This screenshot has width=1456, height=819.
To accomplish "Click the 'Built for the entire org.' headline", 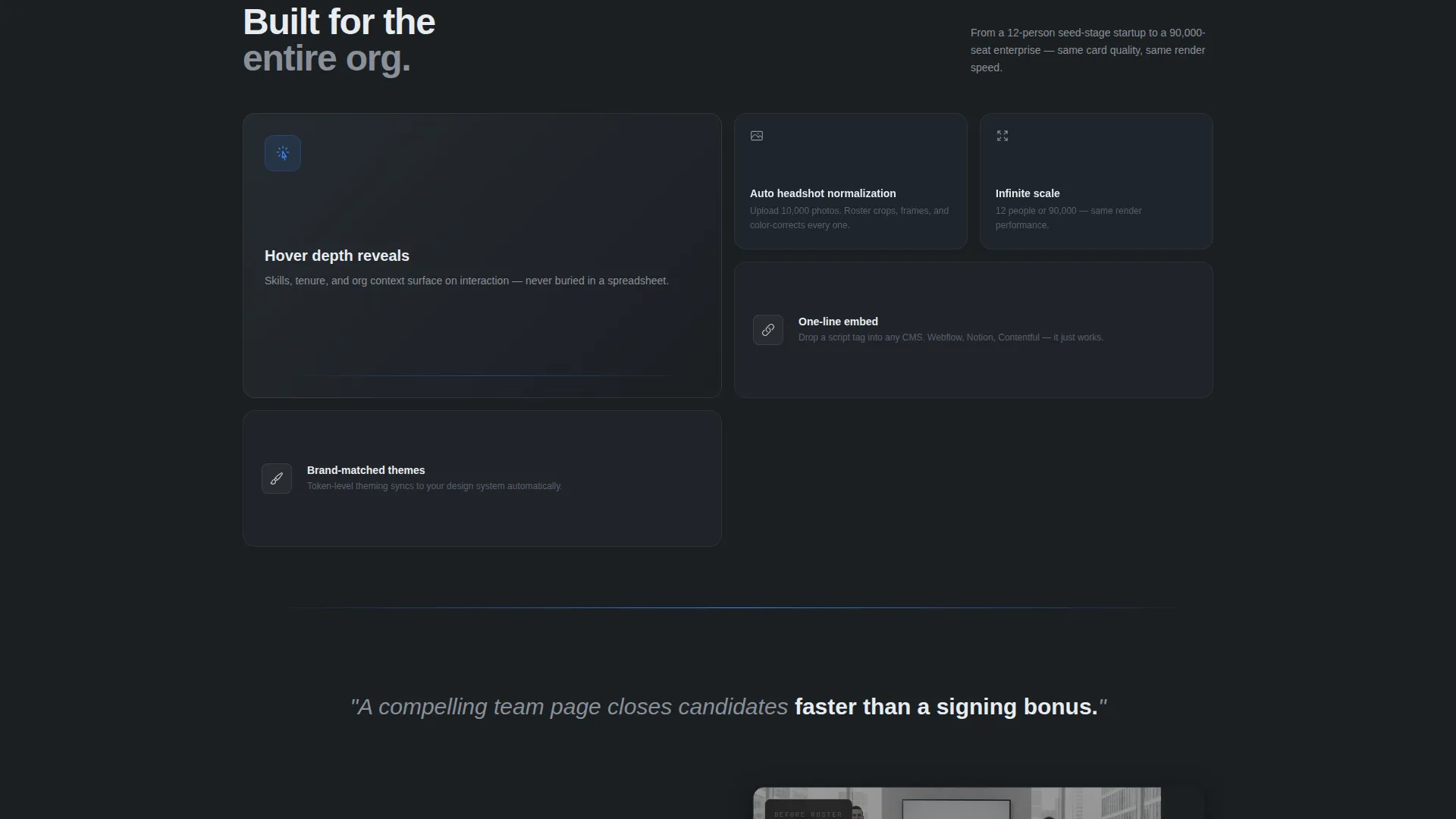I will (x=339, y=40).
